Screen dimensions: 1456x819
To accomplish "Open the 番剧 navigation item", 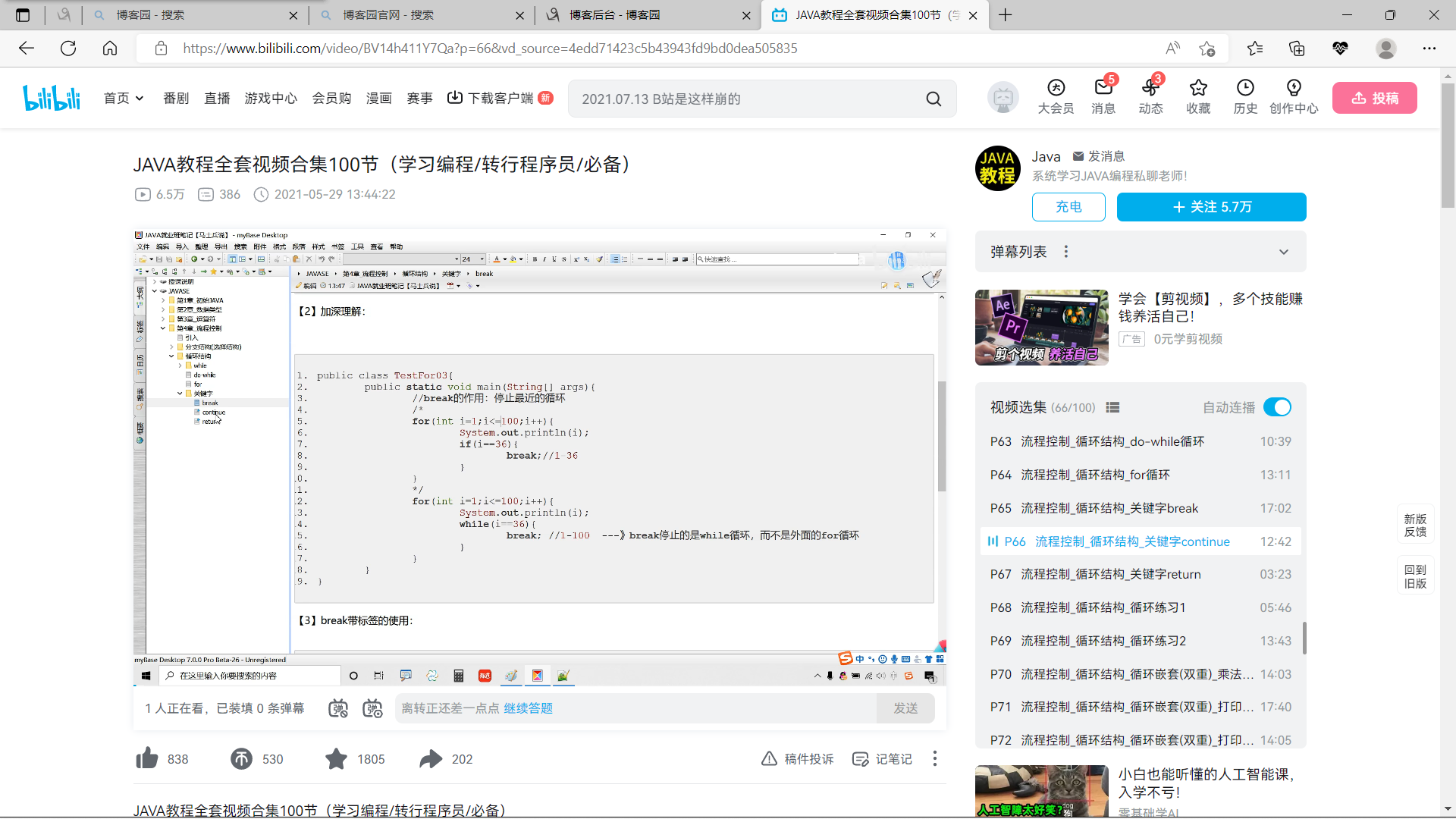I will coord(176,99).
